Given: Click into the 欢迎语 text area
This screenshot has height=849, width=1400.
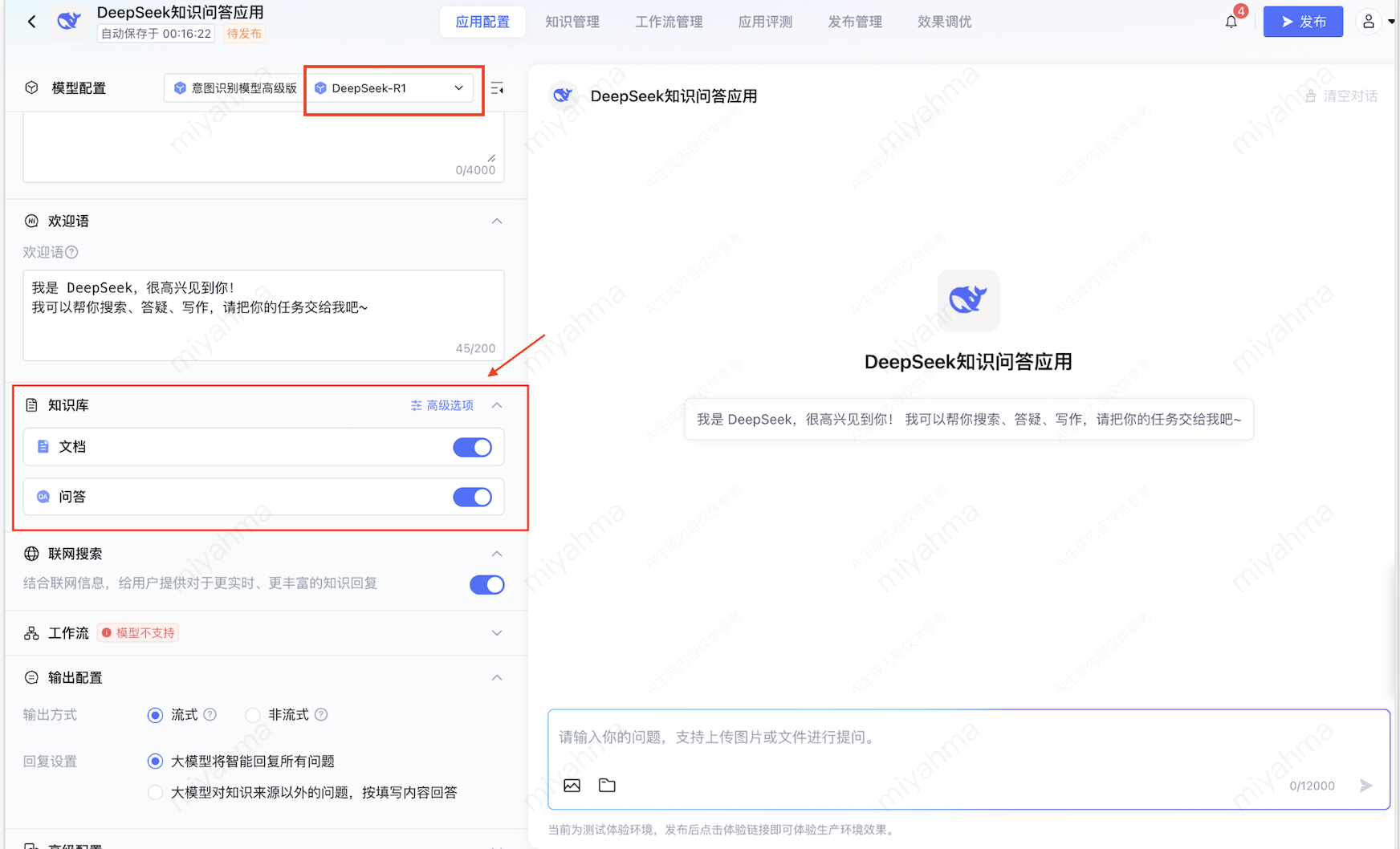Looking at the screenshot, I should click(263, 315).
